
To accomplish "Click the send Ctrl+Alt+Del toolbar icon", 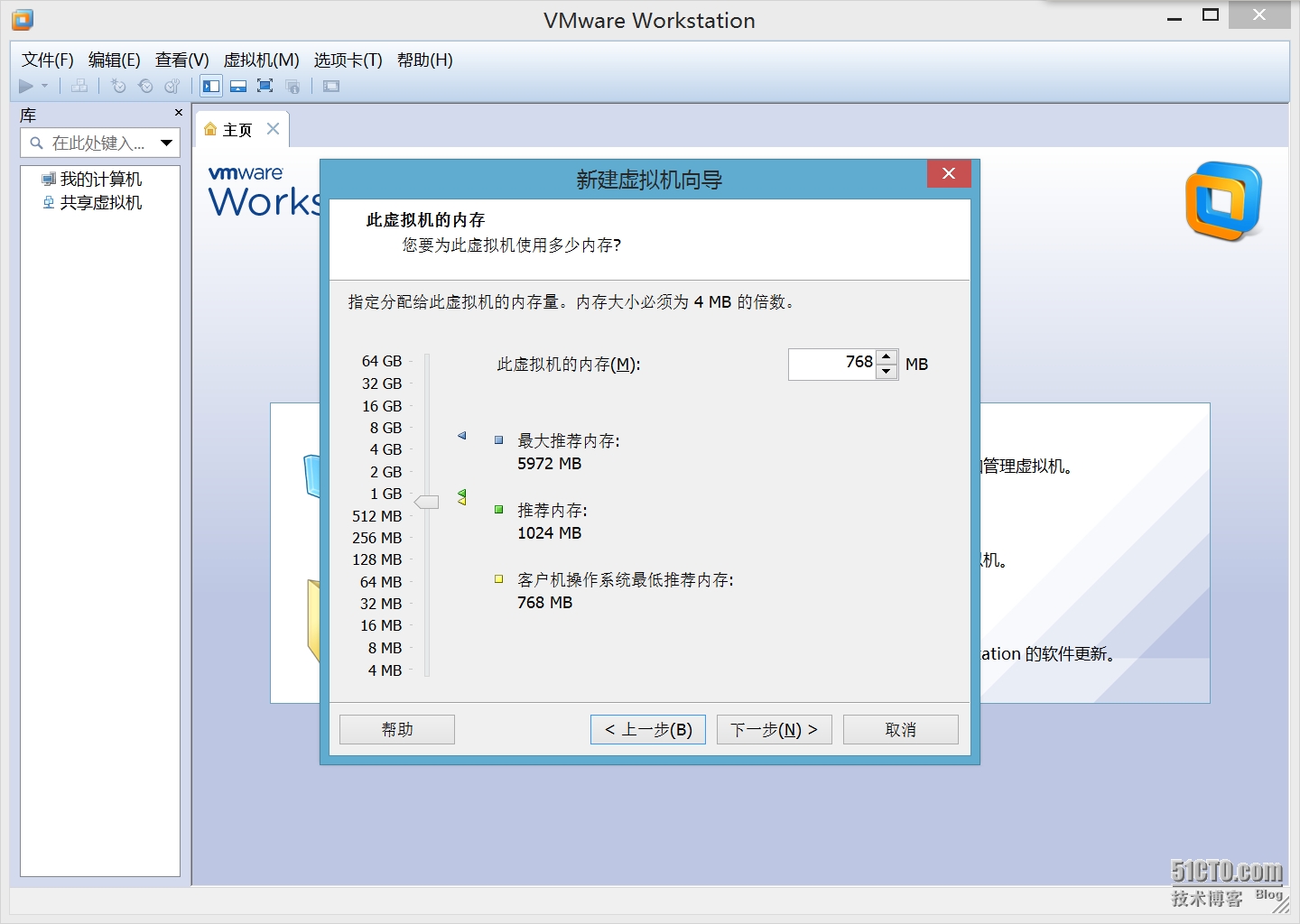I will pyautogui.click(x=79, y=86).
